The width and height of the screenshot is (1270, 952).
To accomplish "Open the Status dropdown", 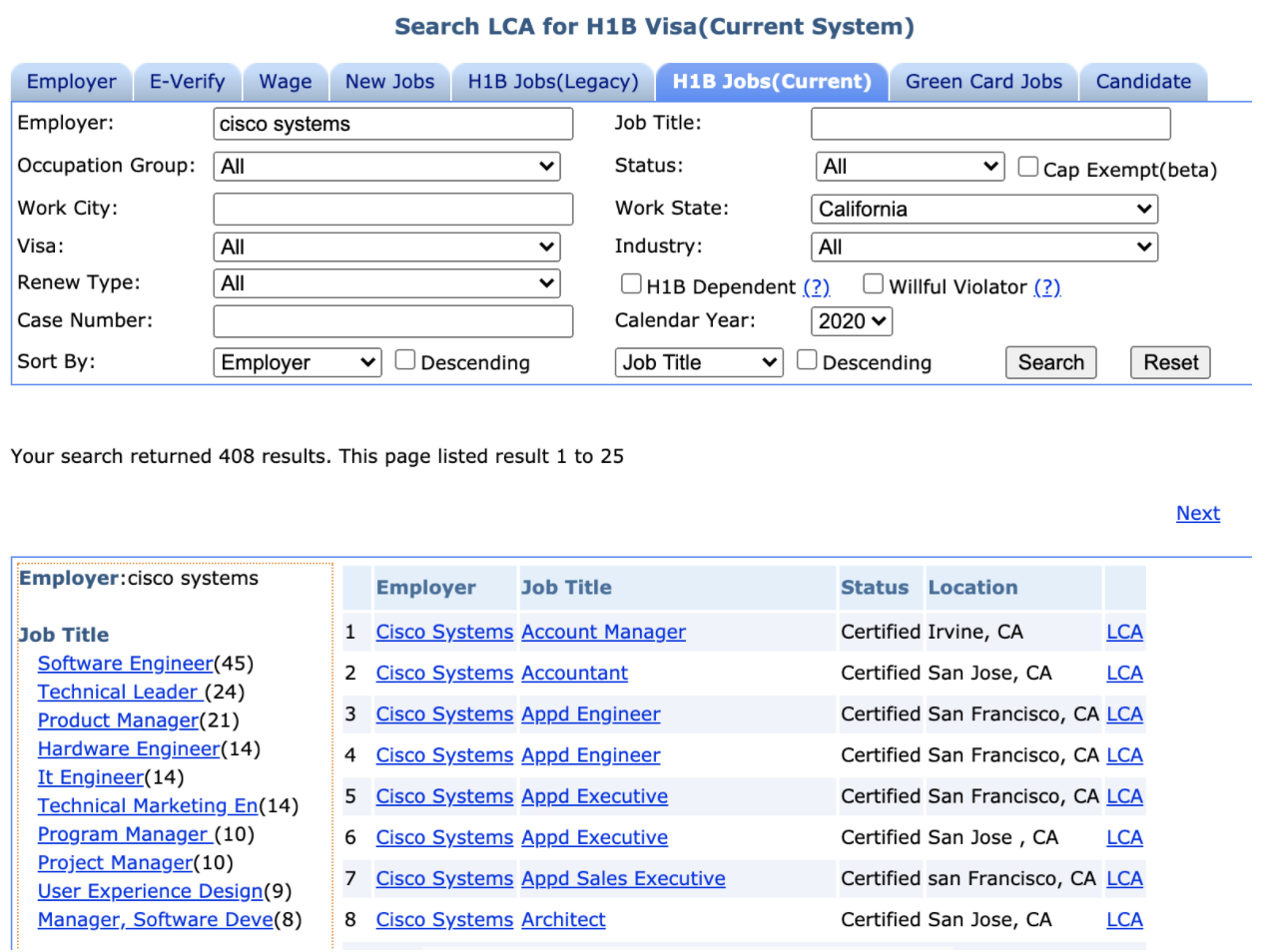I will pos(910,167).
